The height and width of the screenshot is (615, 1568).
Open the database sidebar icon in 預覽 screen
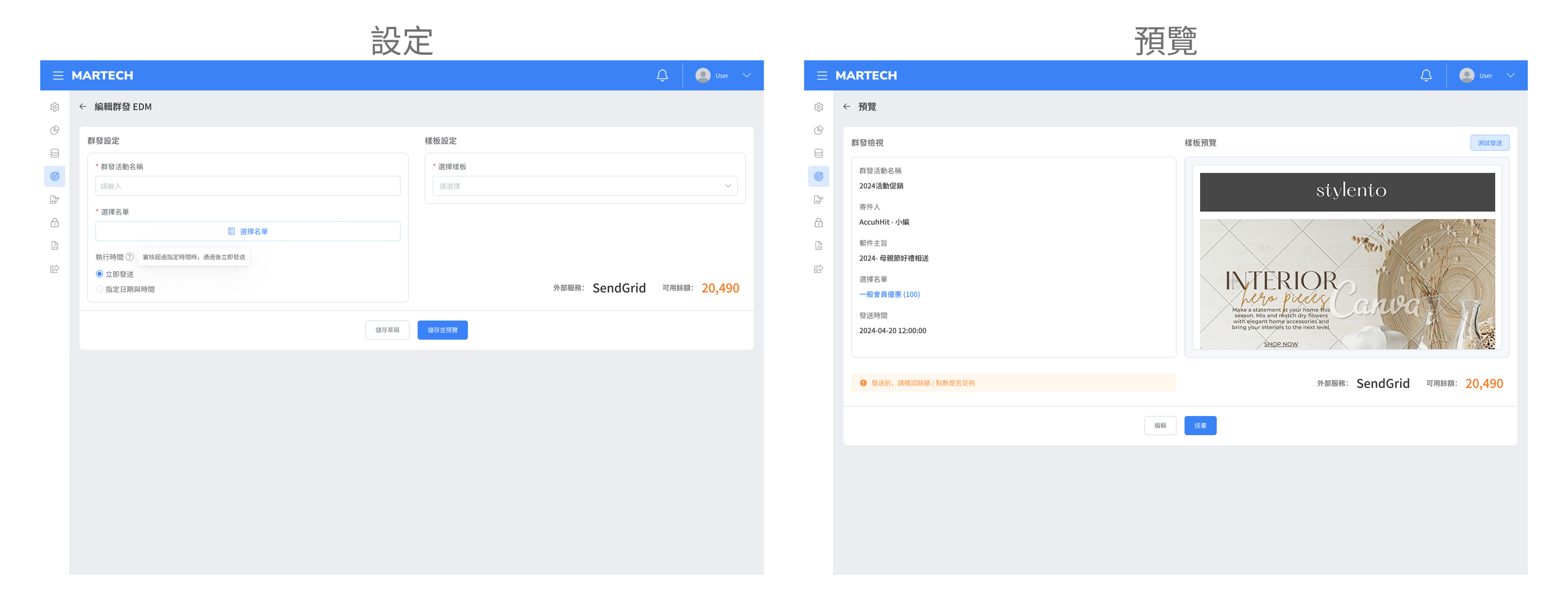(x=818, y=153)
